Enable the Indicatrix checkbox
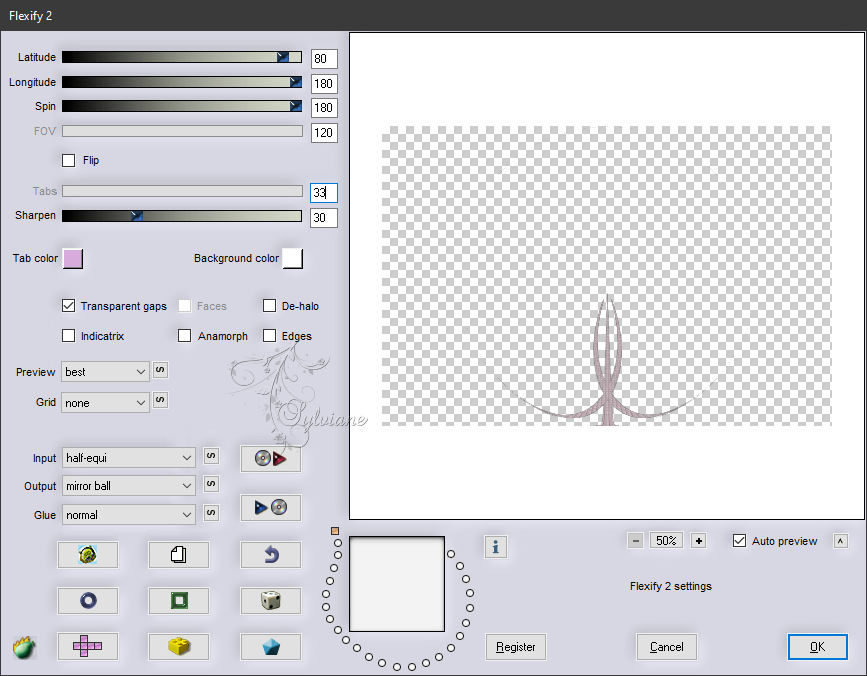This screenshot has height=676, width=867. 69,336
